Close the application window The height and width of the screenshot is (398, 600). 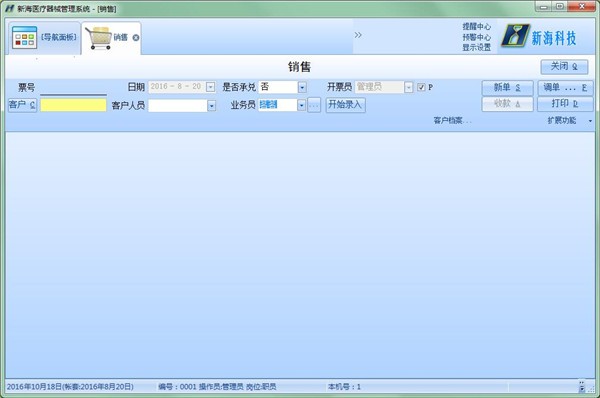pos(582,7)
